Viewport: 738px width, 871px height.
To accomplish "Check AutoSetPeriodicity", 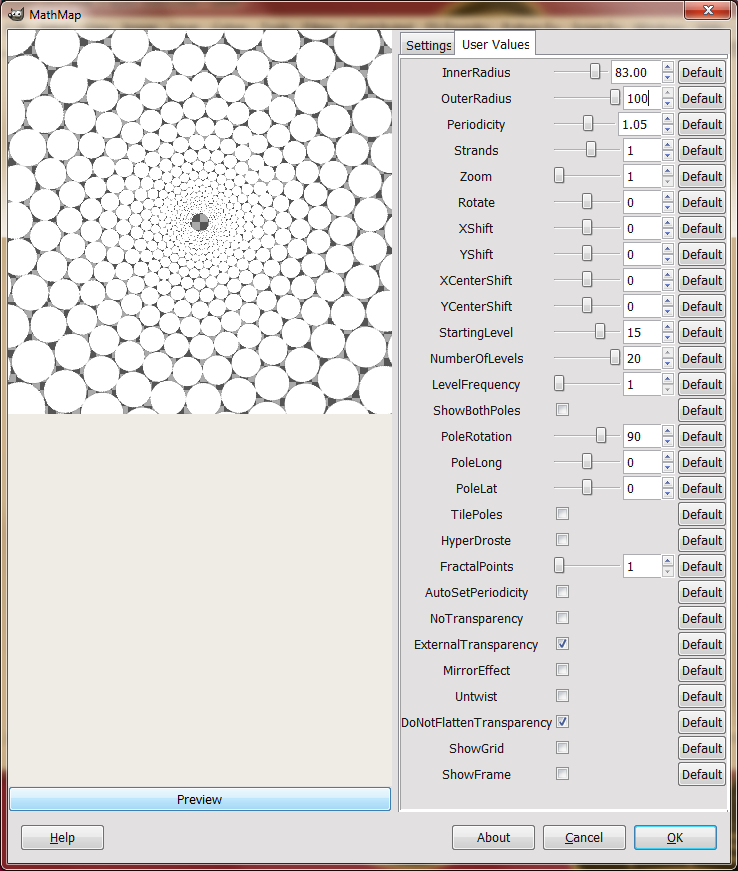I will [x=562, y=592].
